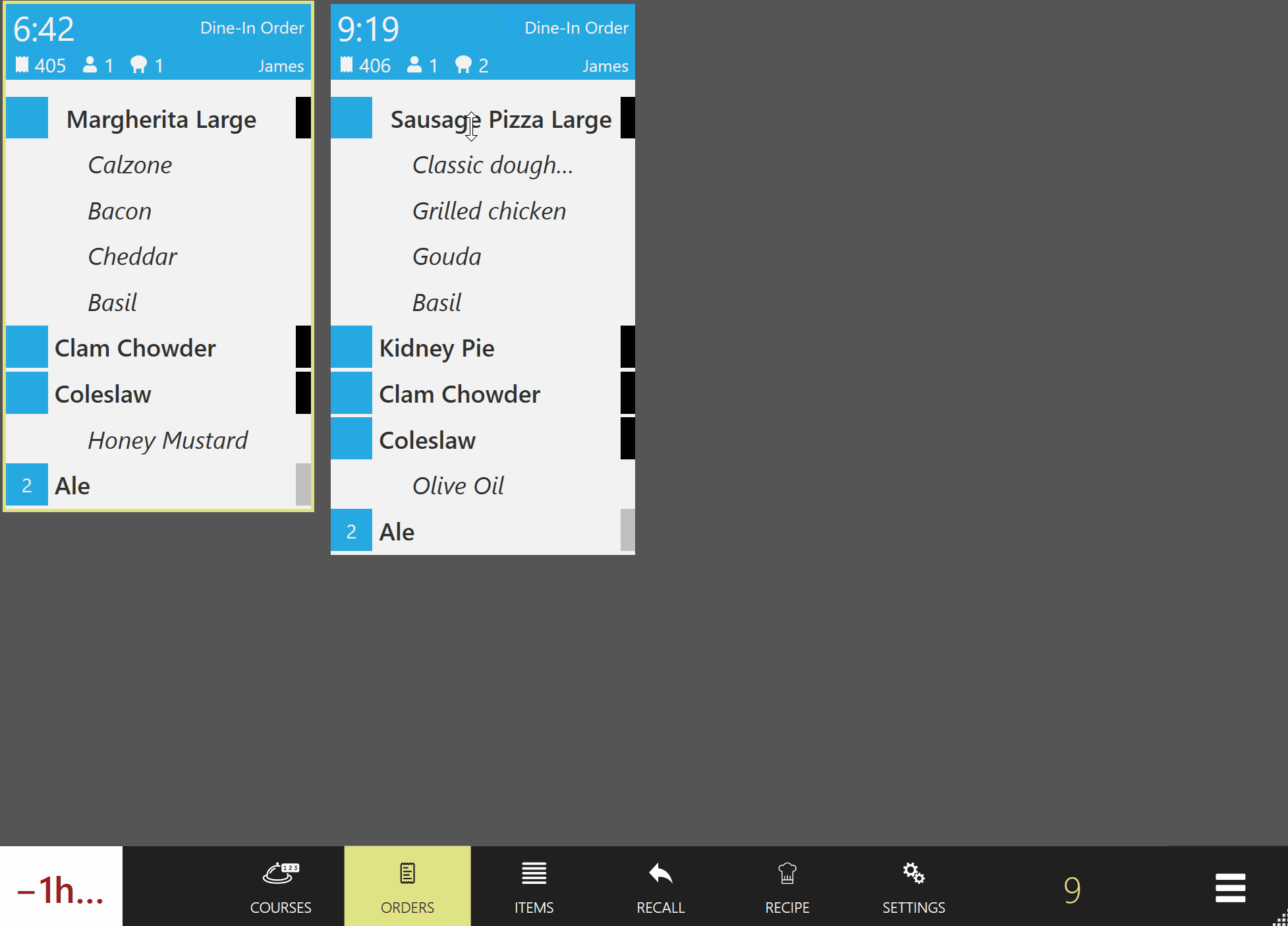Select the Orders tab icon
Screen dimensions: 1288x926
point(407,874)
